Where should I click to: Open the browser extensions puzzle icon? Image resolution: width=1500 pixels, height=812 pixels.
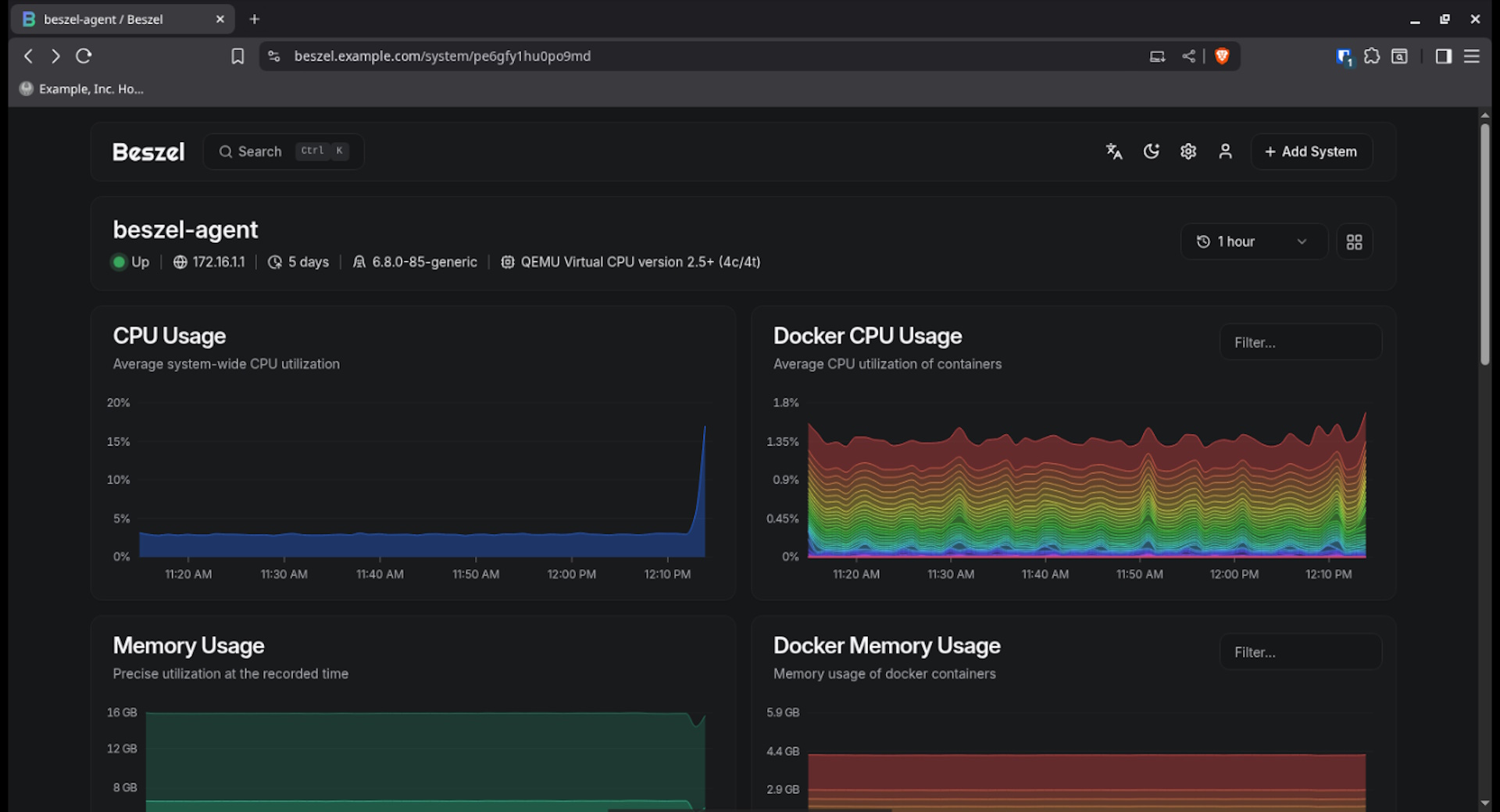tap(1371, 56)
